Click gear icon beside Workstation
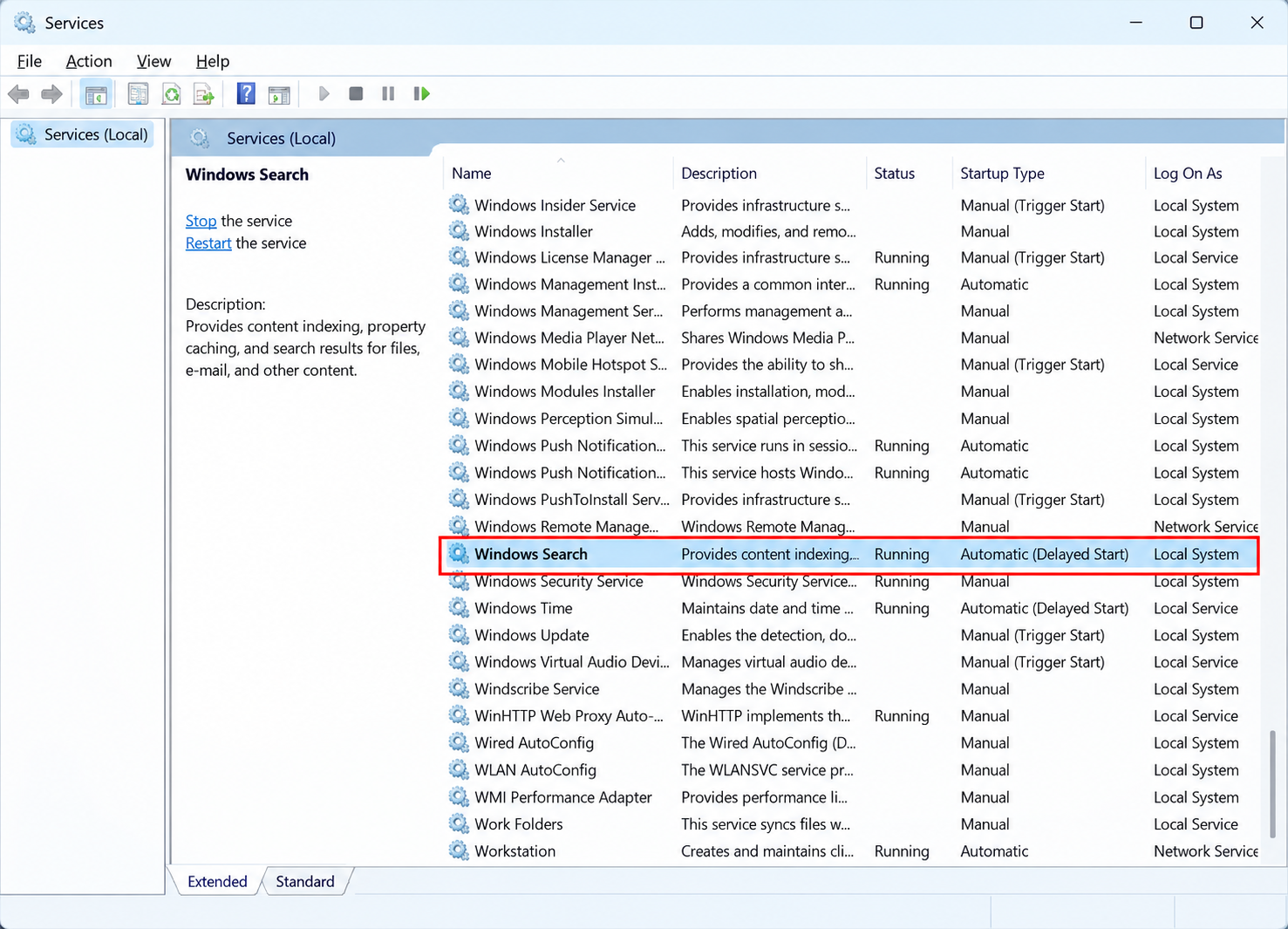This screenshot has width=1288, height=929. pos(459,850)
